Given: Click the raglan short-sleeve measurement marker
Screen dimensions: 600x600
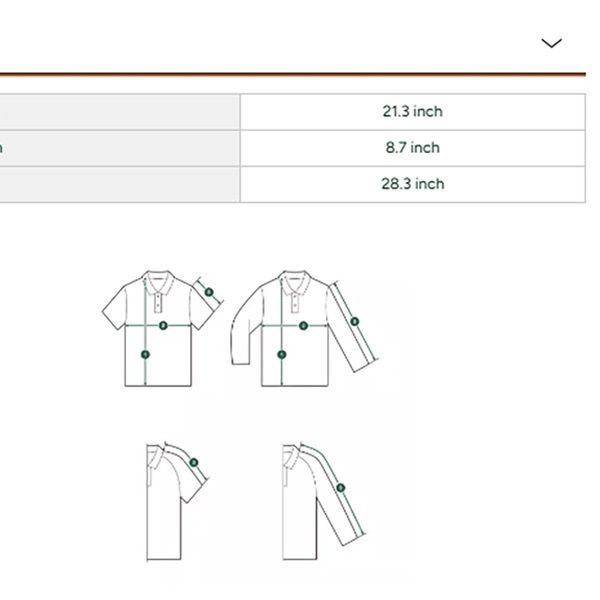Looking at the screenshot, I should [193, 462].
